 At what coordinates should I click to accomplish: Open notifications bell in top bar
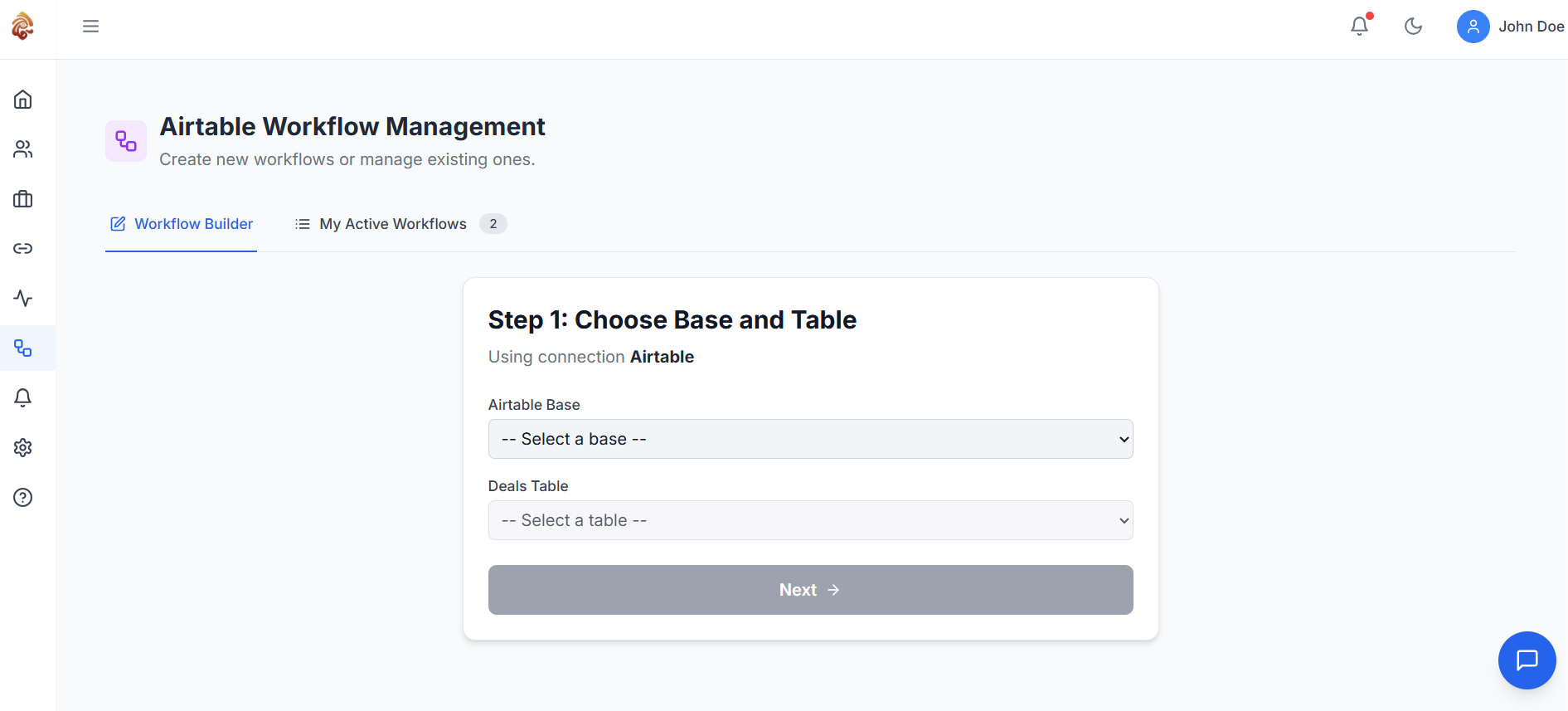[1359, 27]
